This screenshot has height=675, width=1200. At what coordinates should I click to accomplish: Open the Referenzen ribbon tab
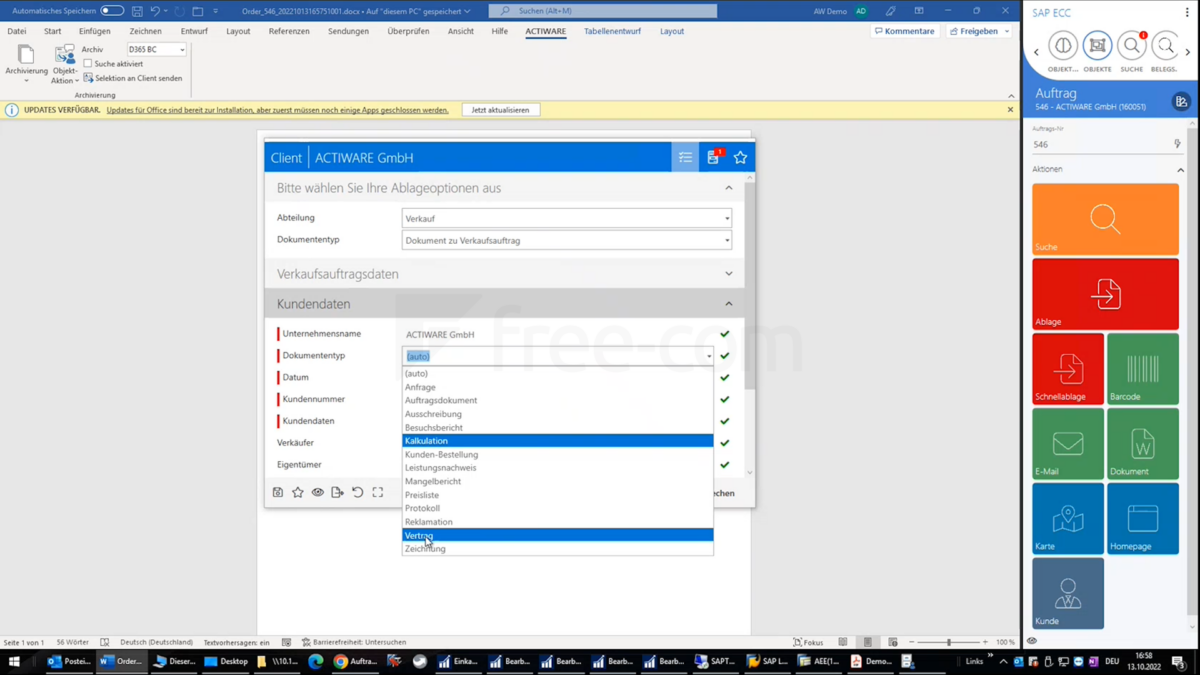[x=288, y=31]
